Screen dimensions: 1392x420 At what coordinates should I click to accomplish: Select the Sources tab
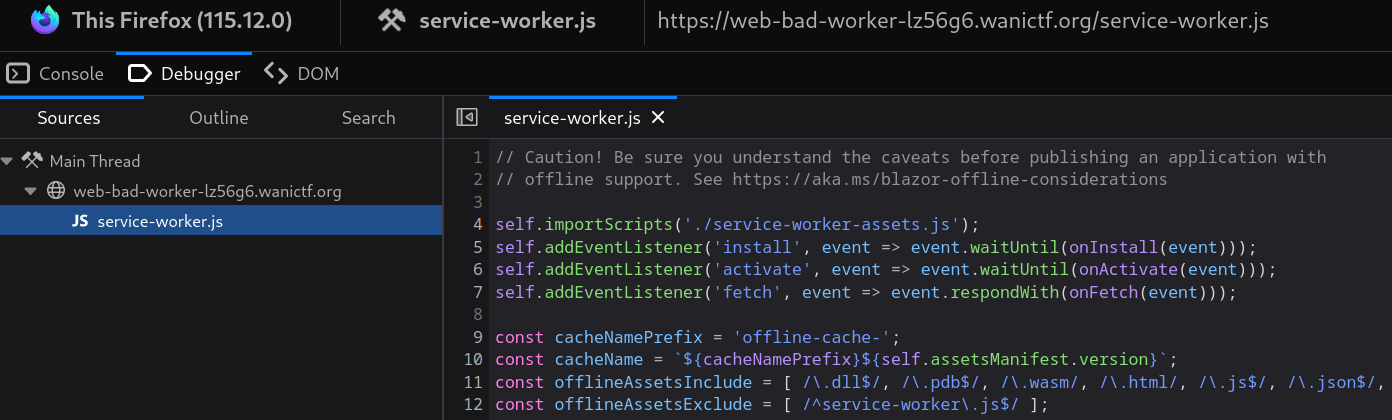coord(69,118)
